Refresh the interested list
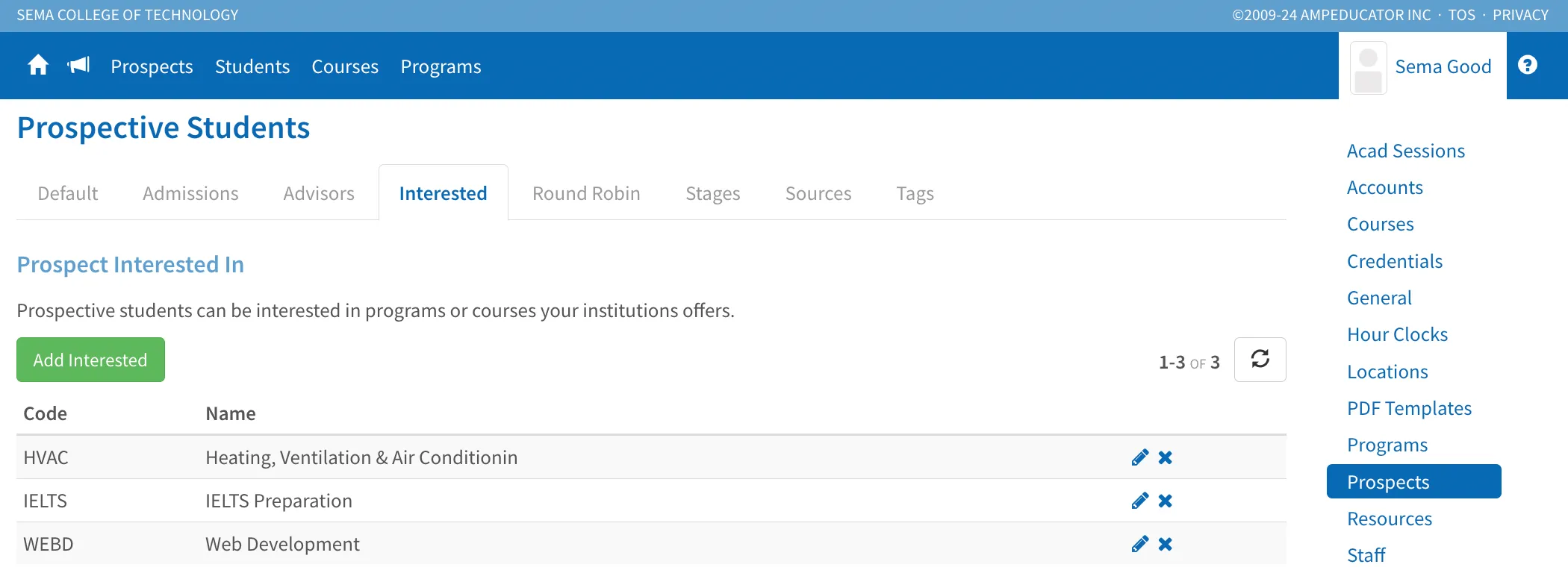 [1260, 360]
